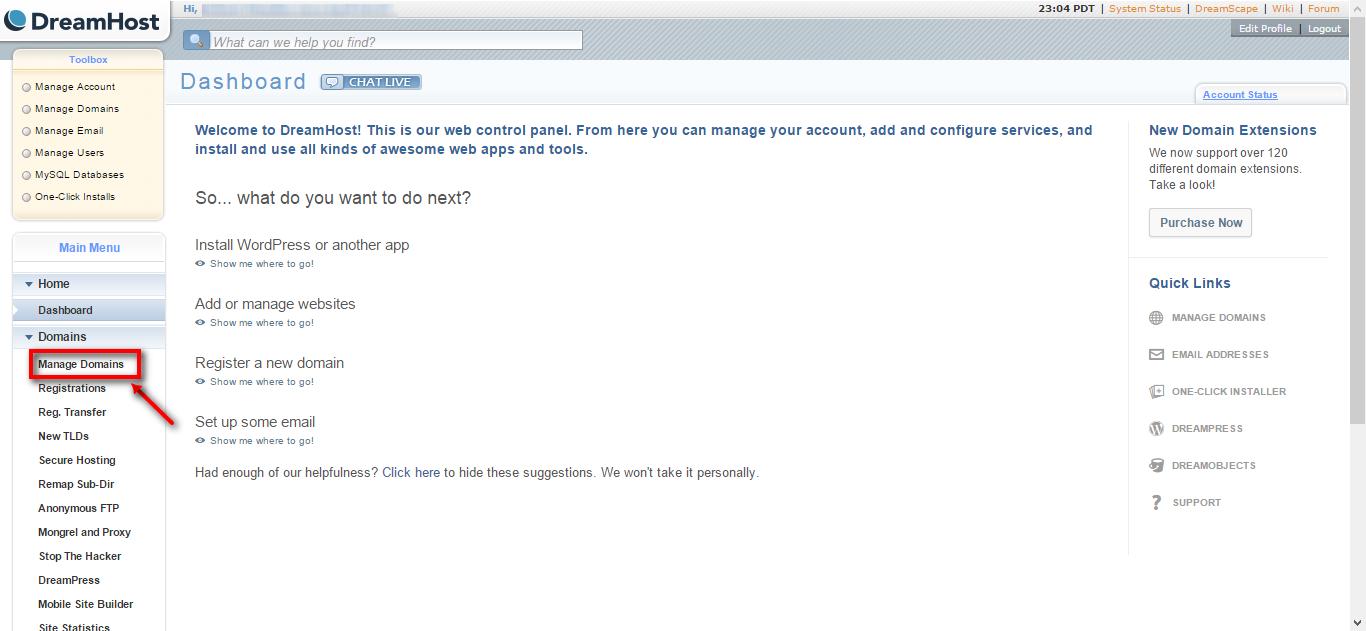Show where to register a new domain
Image resolution: width=1366 pixels, height=631 pixels.
[x=261, y=382]
